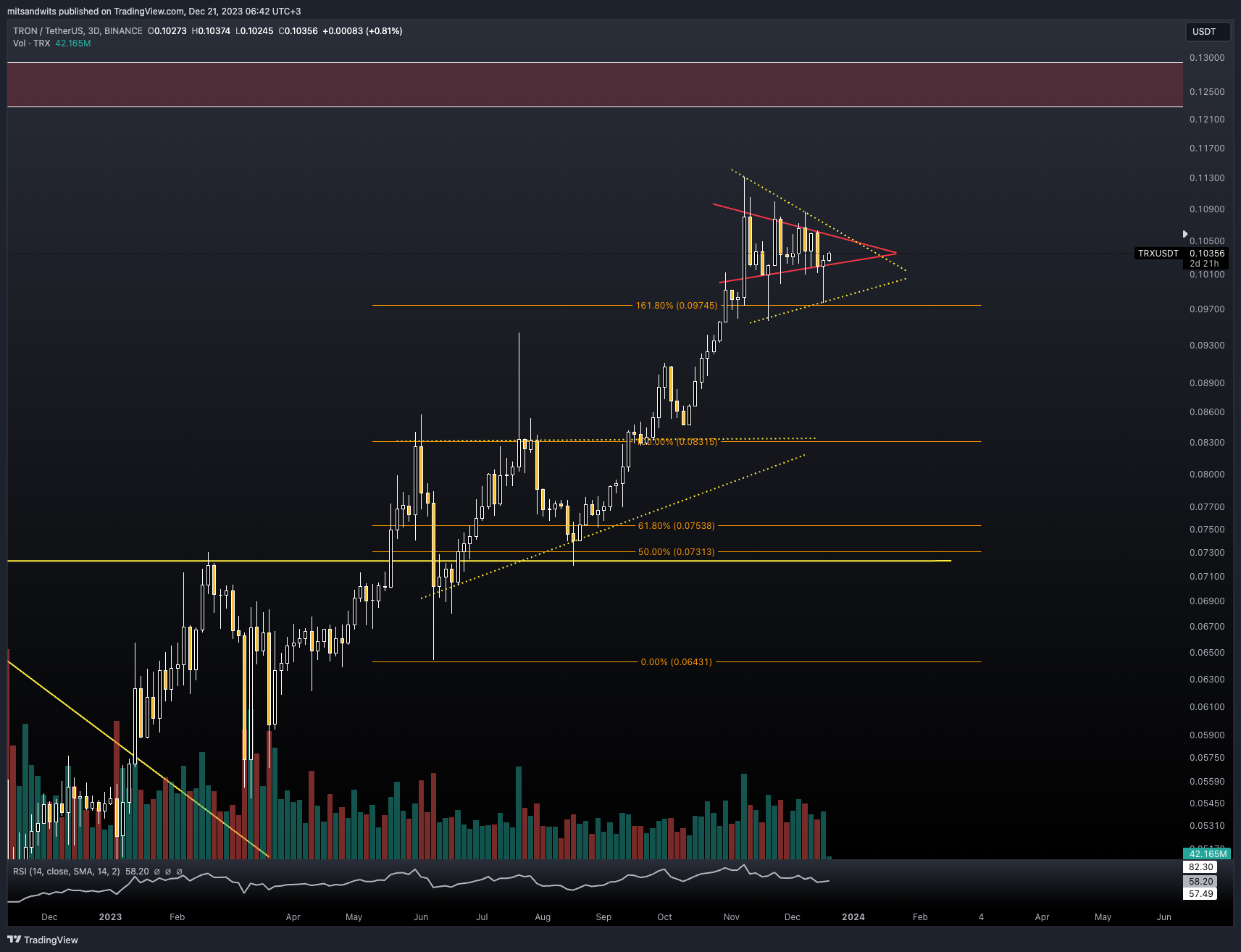Click the 0.11300 price axis label
Viewport: 1241px width, 952px height.
point(1207,178)
